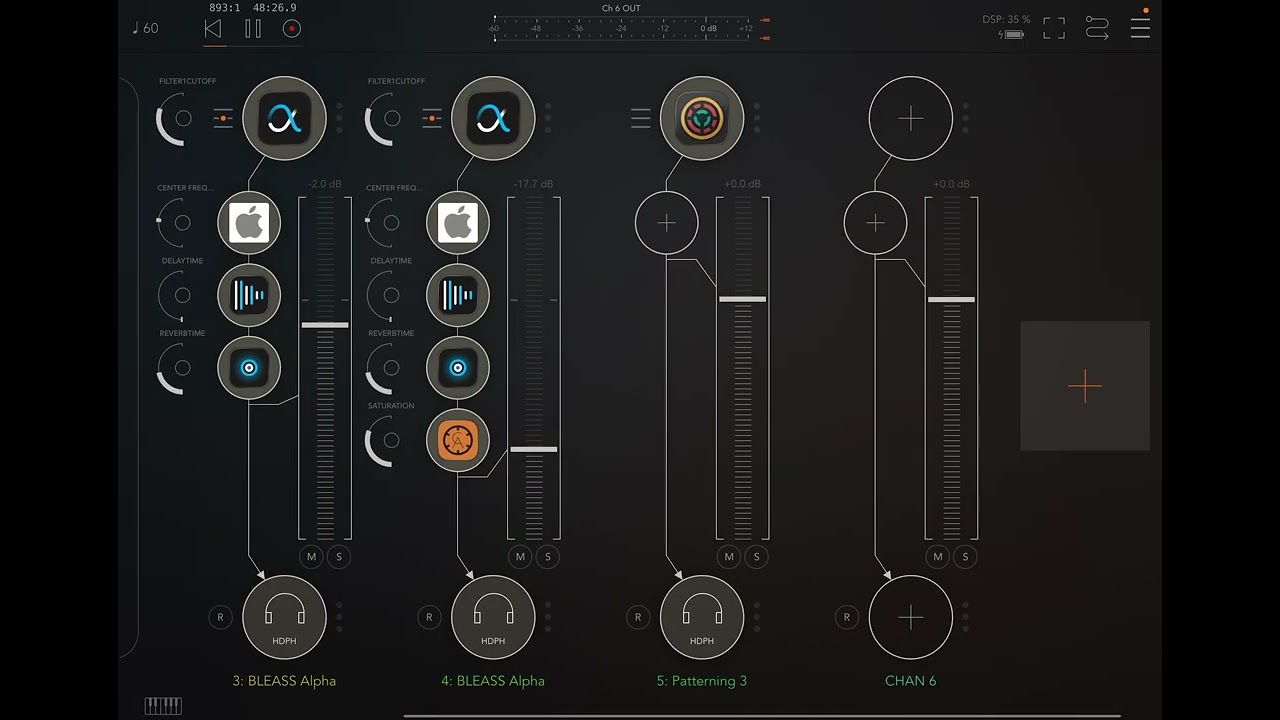Open headphone output of channel 3
Image resolution: width=1280 pixels, height=720 pixels.
click(285, 618)
